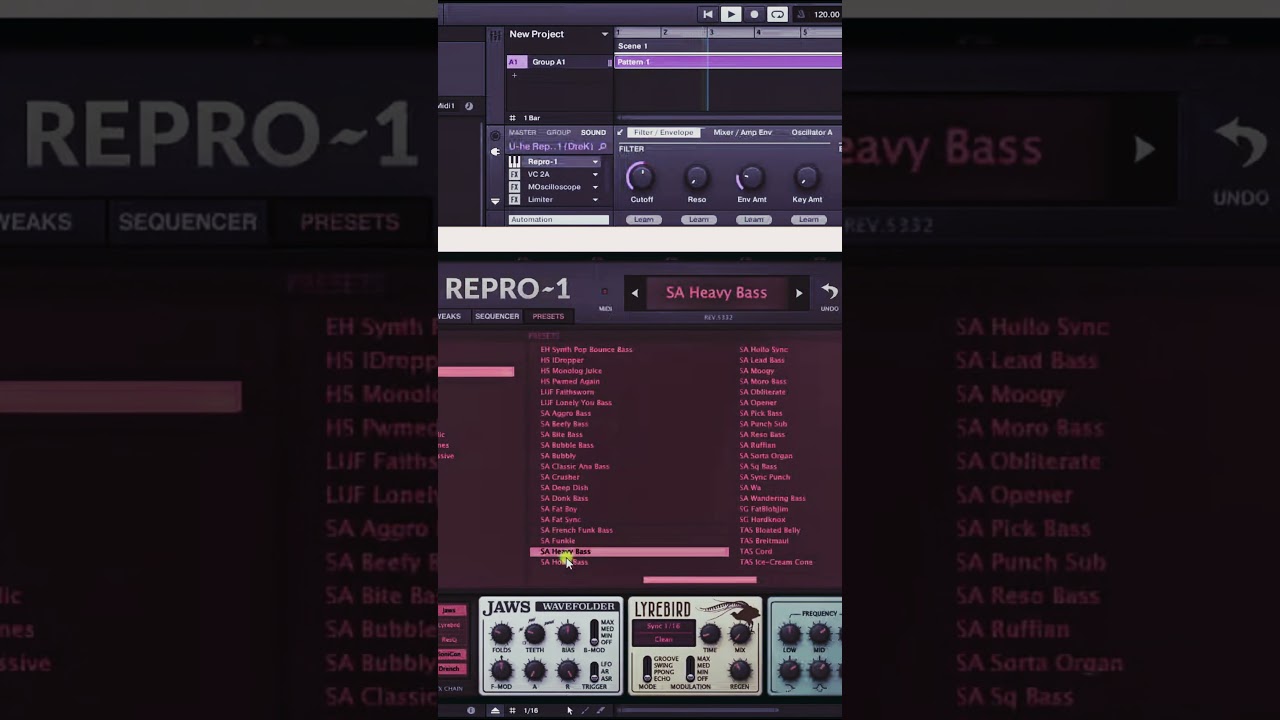Viewport: 1280px width, 720px height.
Task: Toggle the MODE switch in Lyrebird
Action: pos(646,669)
